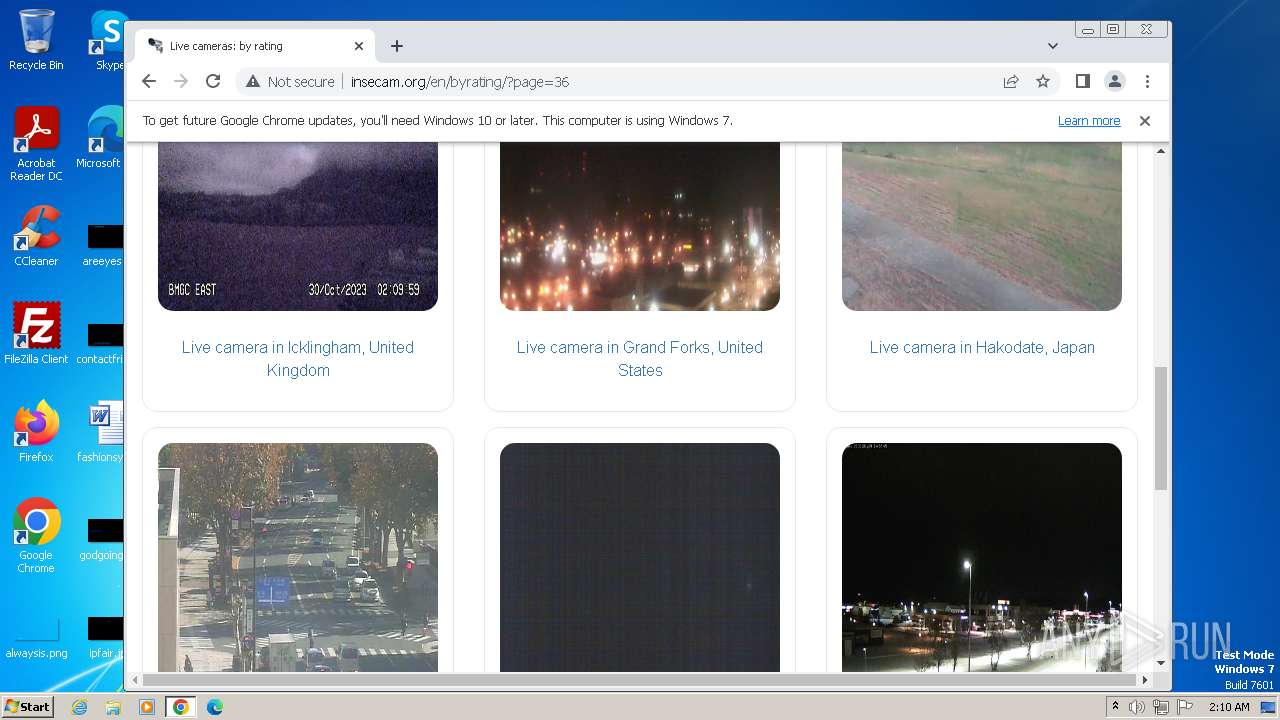Image resolution: width=1280 pixels, height=720 pixels.
Task: Bookmark this page with the star icon
Action: [1043, 82]
